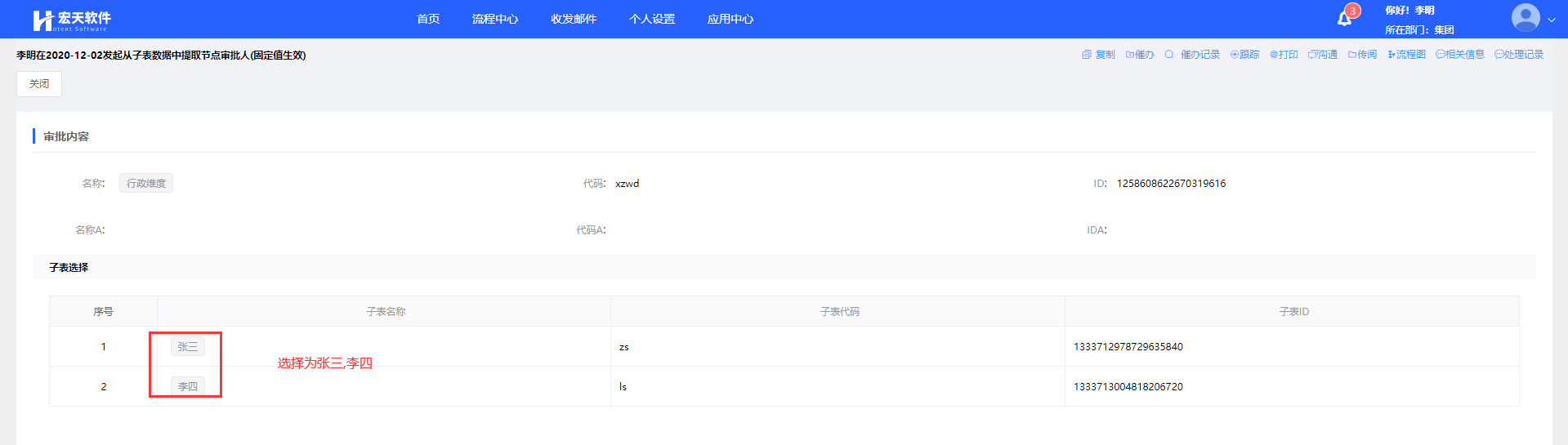
Task: Click the 沟通 communicate action
Action: pos(1323,55)
